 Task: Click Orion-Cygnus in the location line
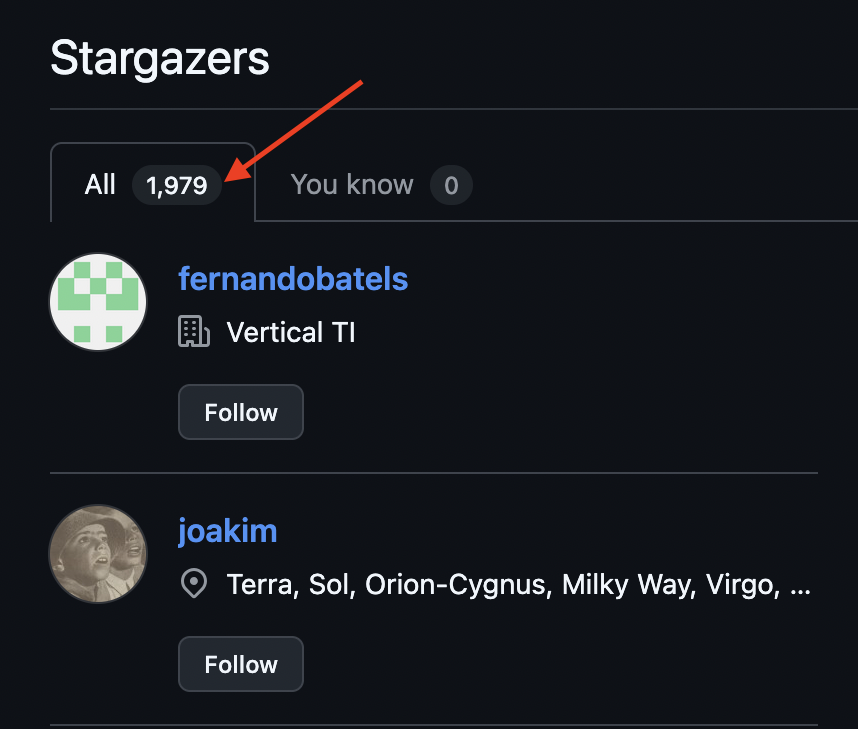pyautogui.click(x=456, y=584)
